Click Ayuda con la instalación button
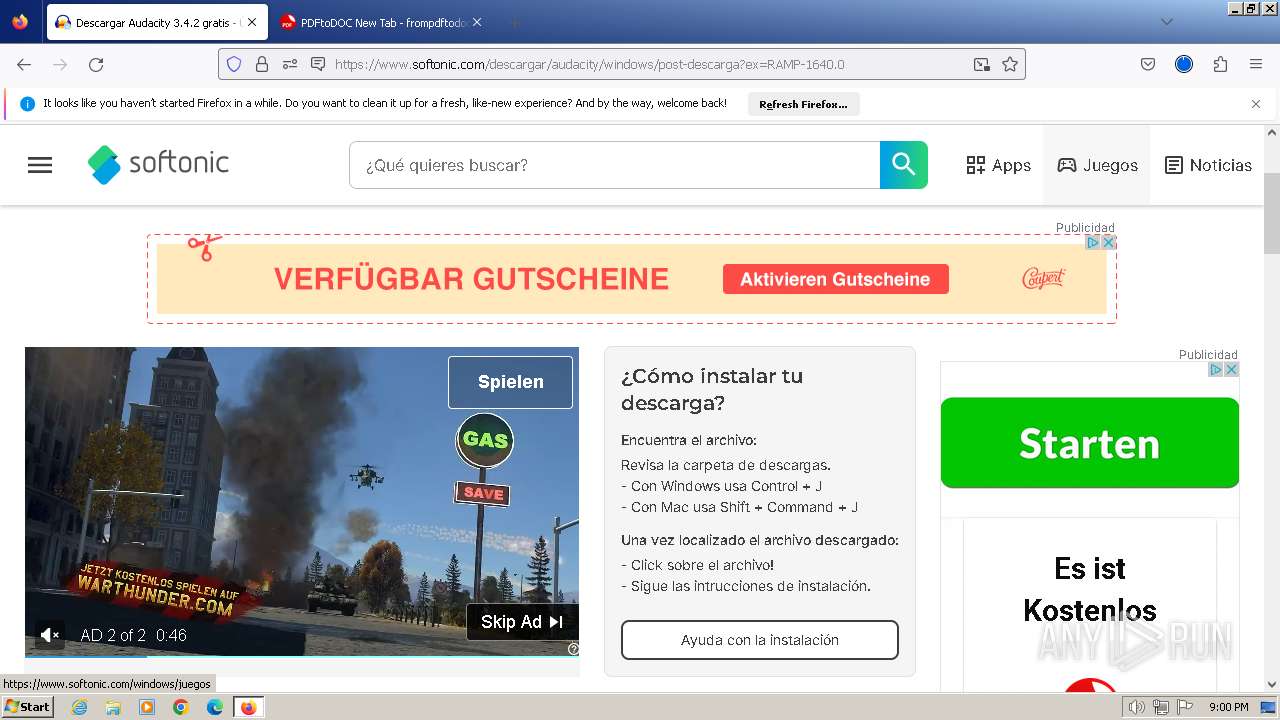Viewport: 1280px width, 720px height. [760, 640]
